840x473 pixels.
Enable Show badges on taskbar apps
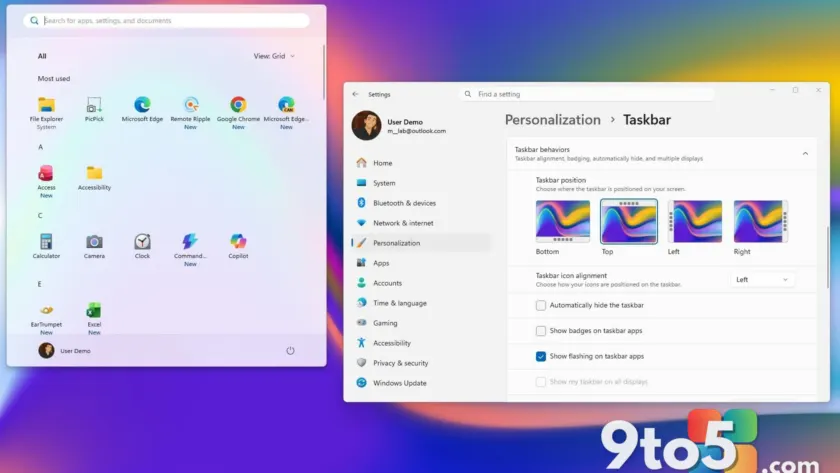(541, 331)
